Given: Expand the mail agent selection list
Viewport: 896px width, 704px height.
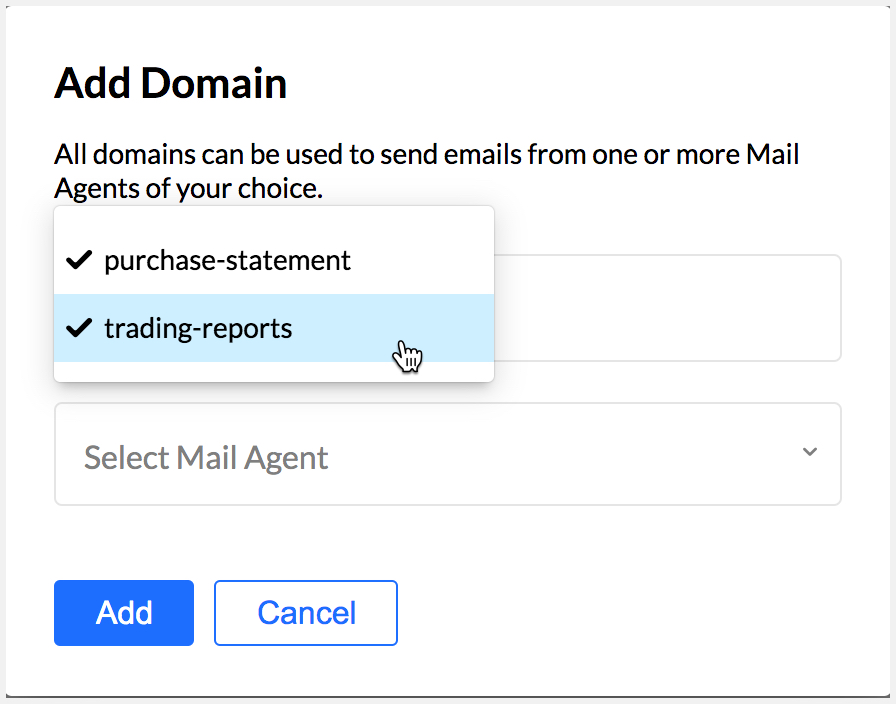Looking at the screenshot, I should point(447,452).
